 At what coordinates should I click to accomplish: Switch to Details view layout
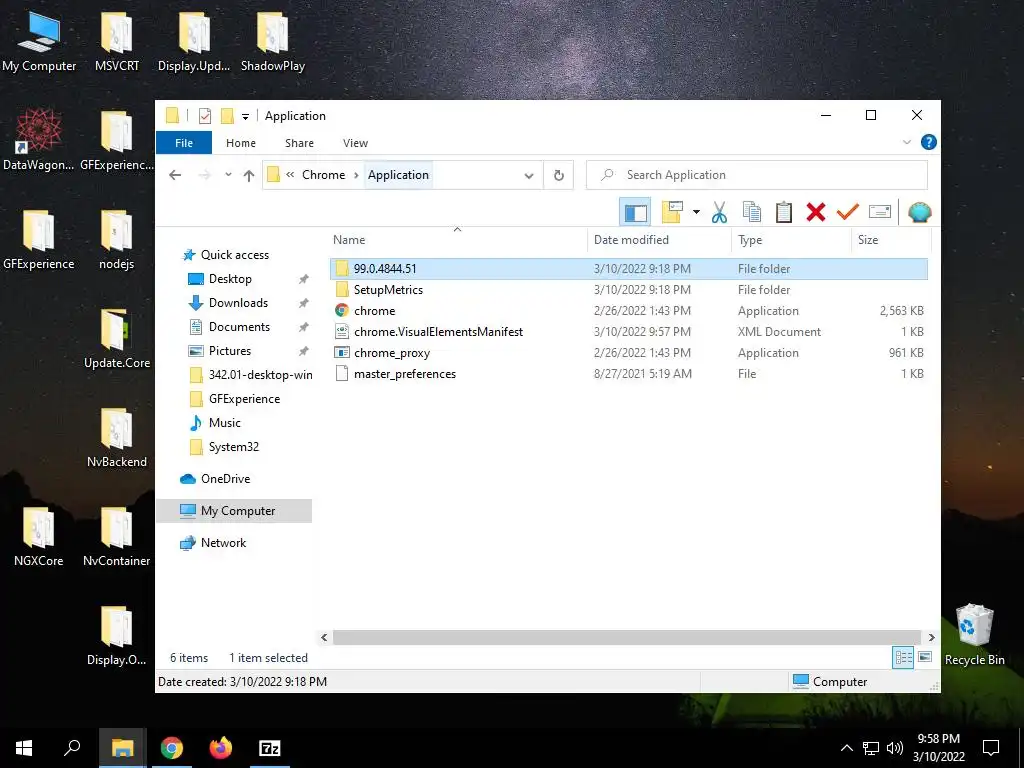903,658
